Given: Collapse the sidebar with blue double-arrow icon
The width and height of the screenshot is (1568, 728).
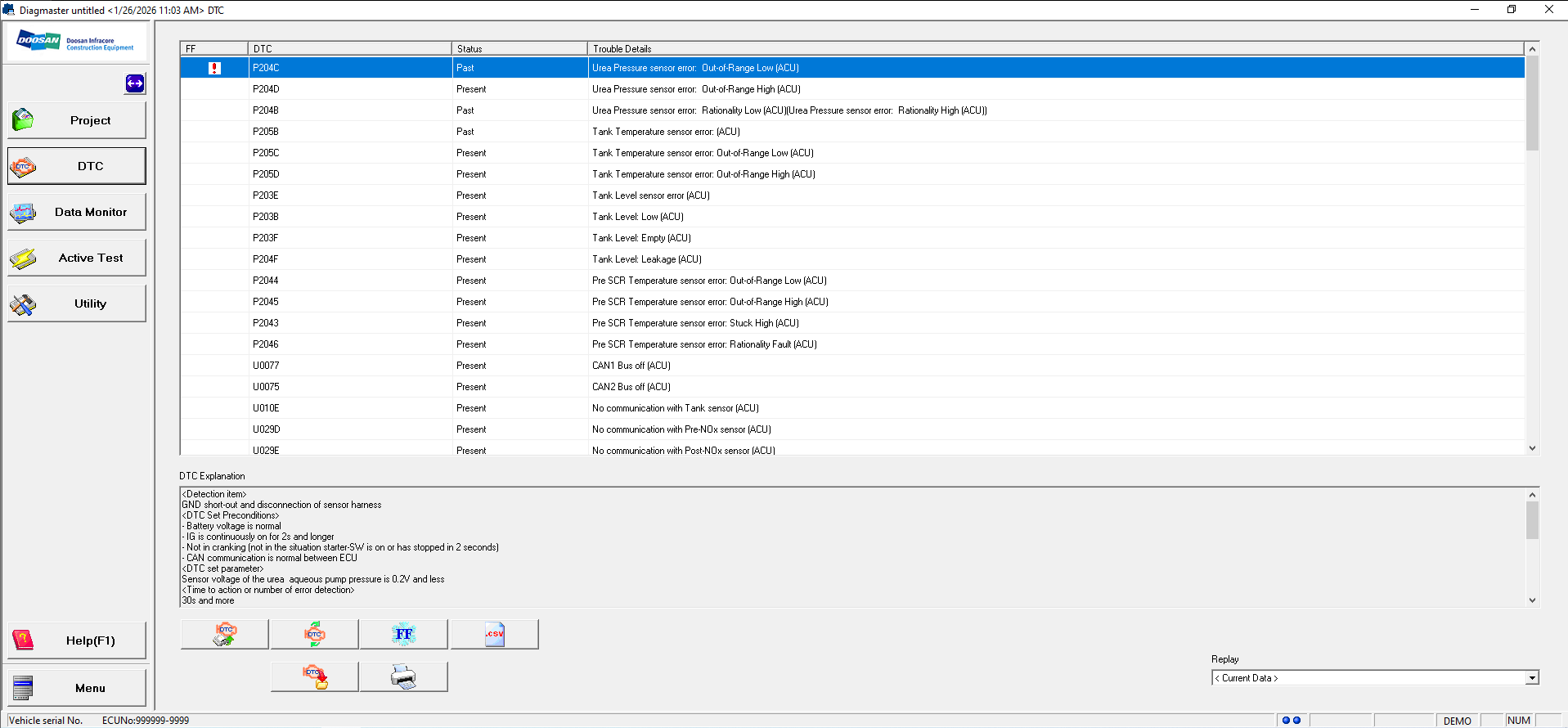Looking at the screenshot, I should click(x=135, y=83).
